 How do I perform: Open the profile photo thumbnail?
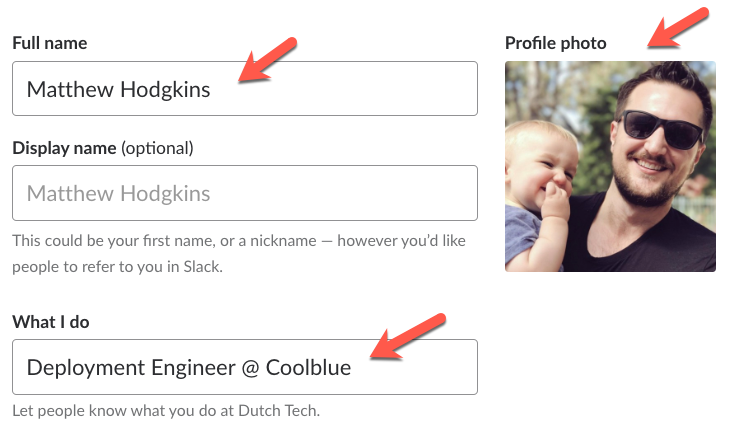610,166
